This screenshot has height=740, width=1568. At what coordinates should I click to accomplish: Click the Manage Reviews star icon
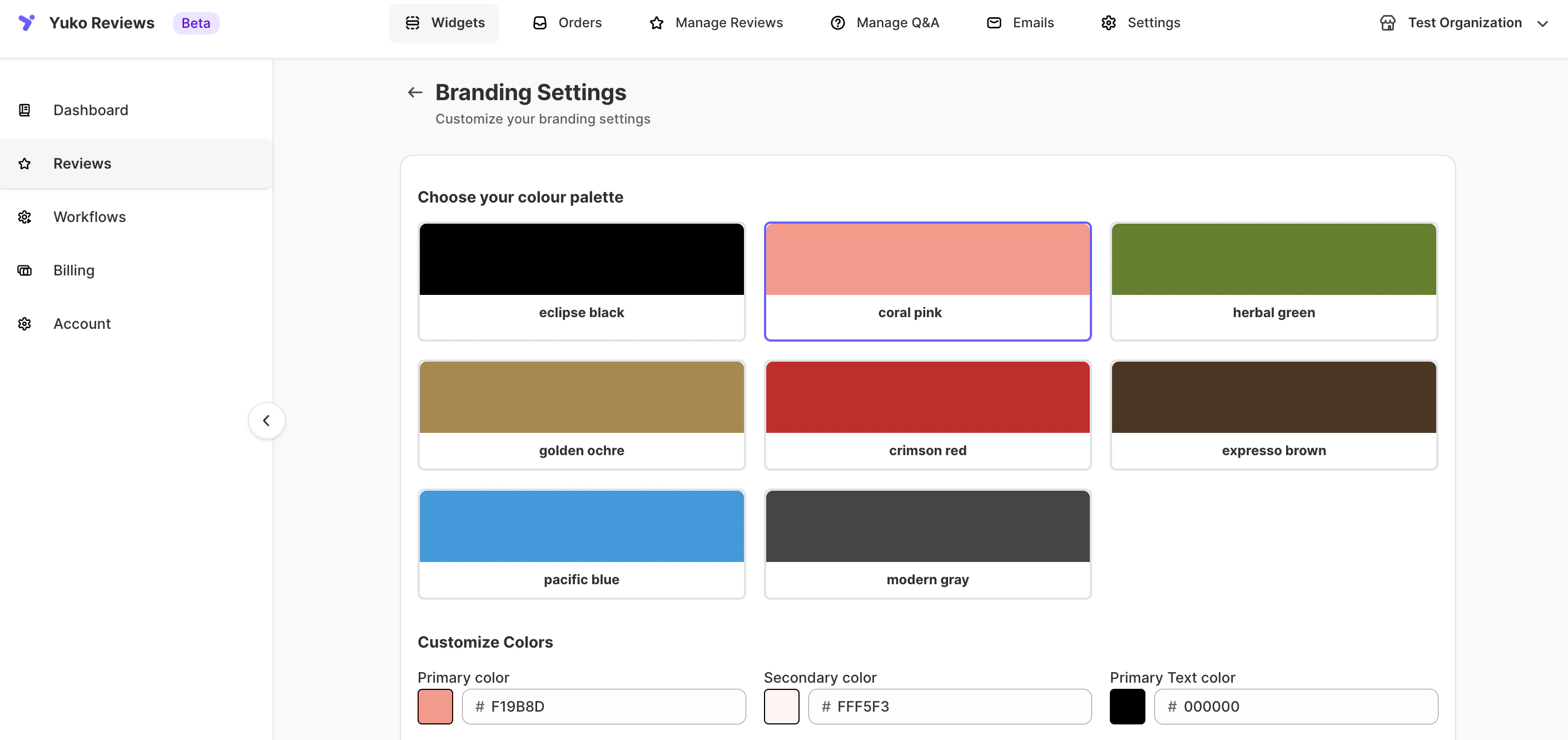[656, 23]
